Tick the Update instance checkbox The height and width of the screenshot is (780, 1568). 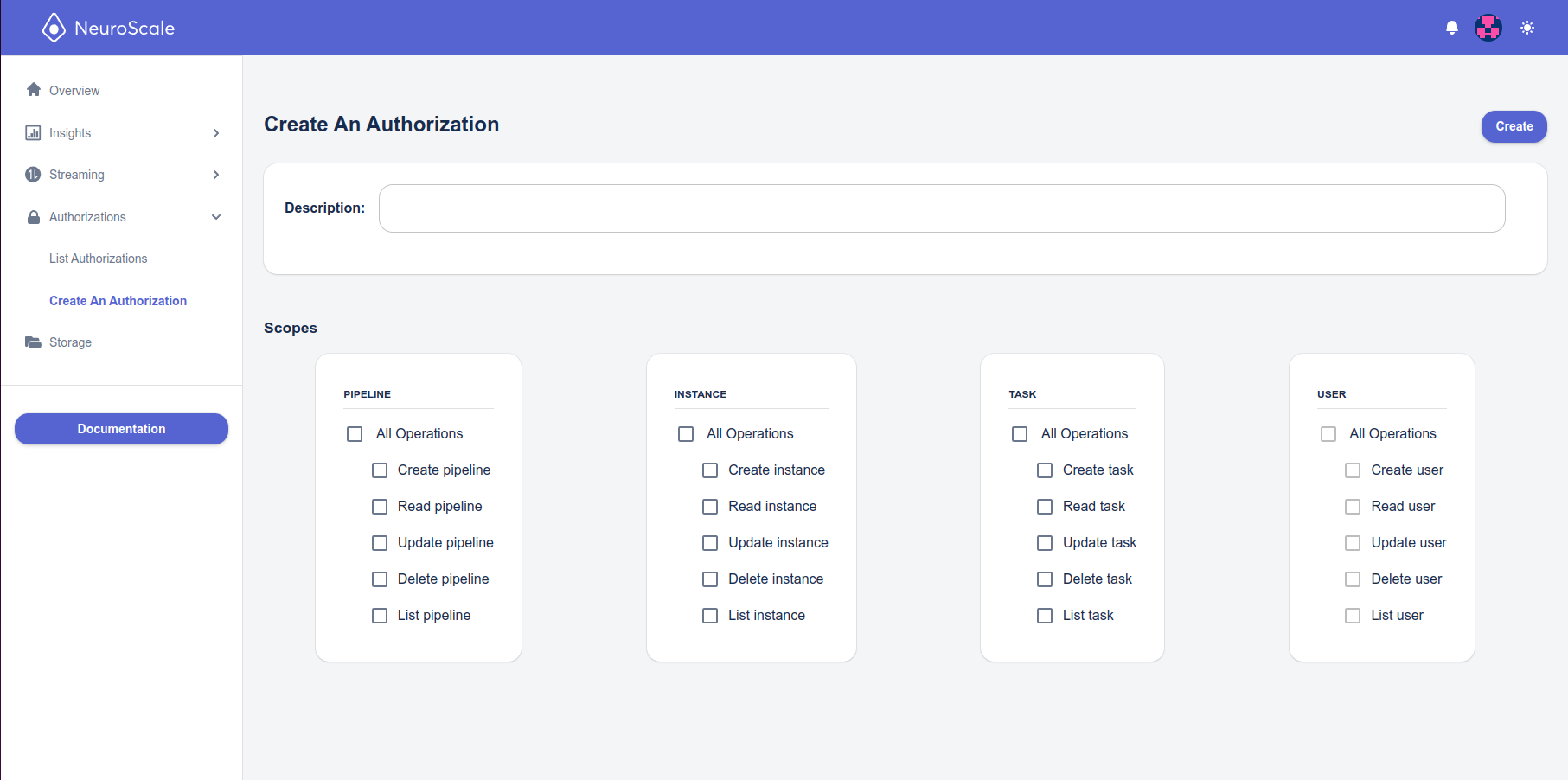[x=710, y=543]
